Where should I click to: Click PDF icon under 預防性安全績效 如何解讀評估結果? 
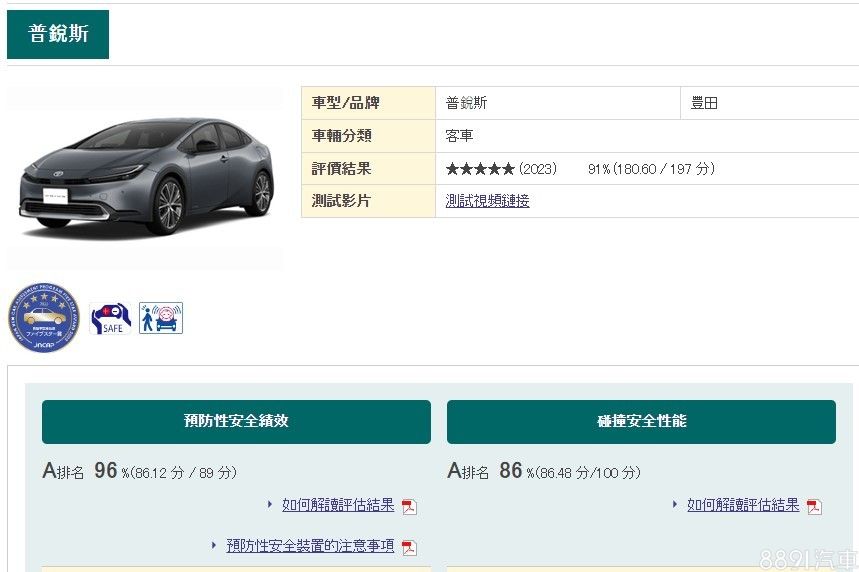409,506
